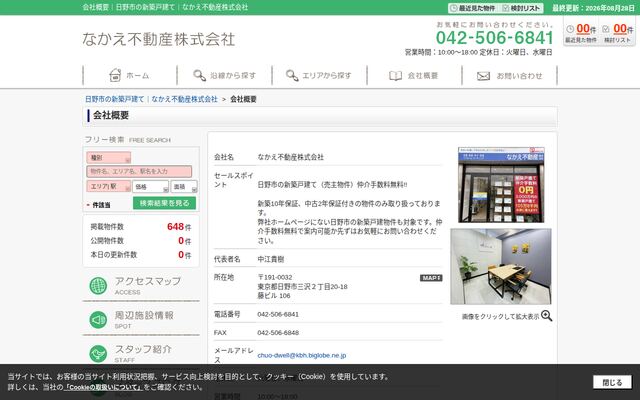Viewport: 640px width, 400px height.
Task: Click the なかえ不動産株式会社 site logo
Action: point(159,40)
